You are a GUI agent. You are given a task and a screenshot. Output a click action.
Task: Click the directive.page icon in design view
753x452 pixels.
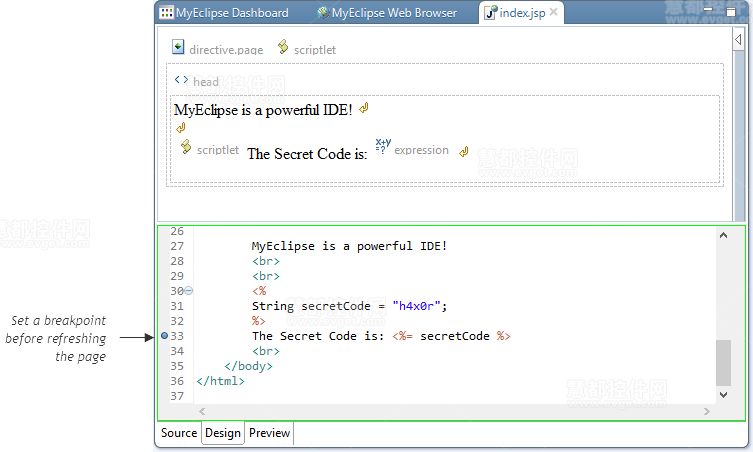coord(178,47)
